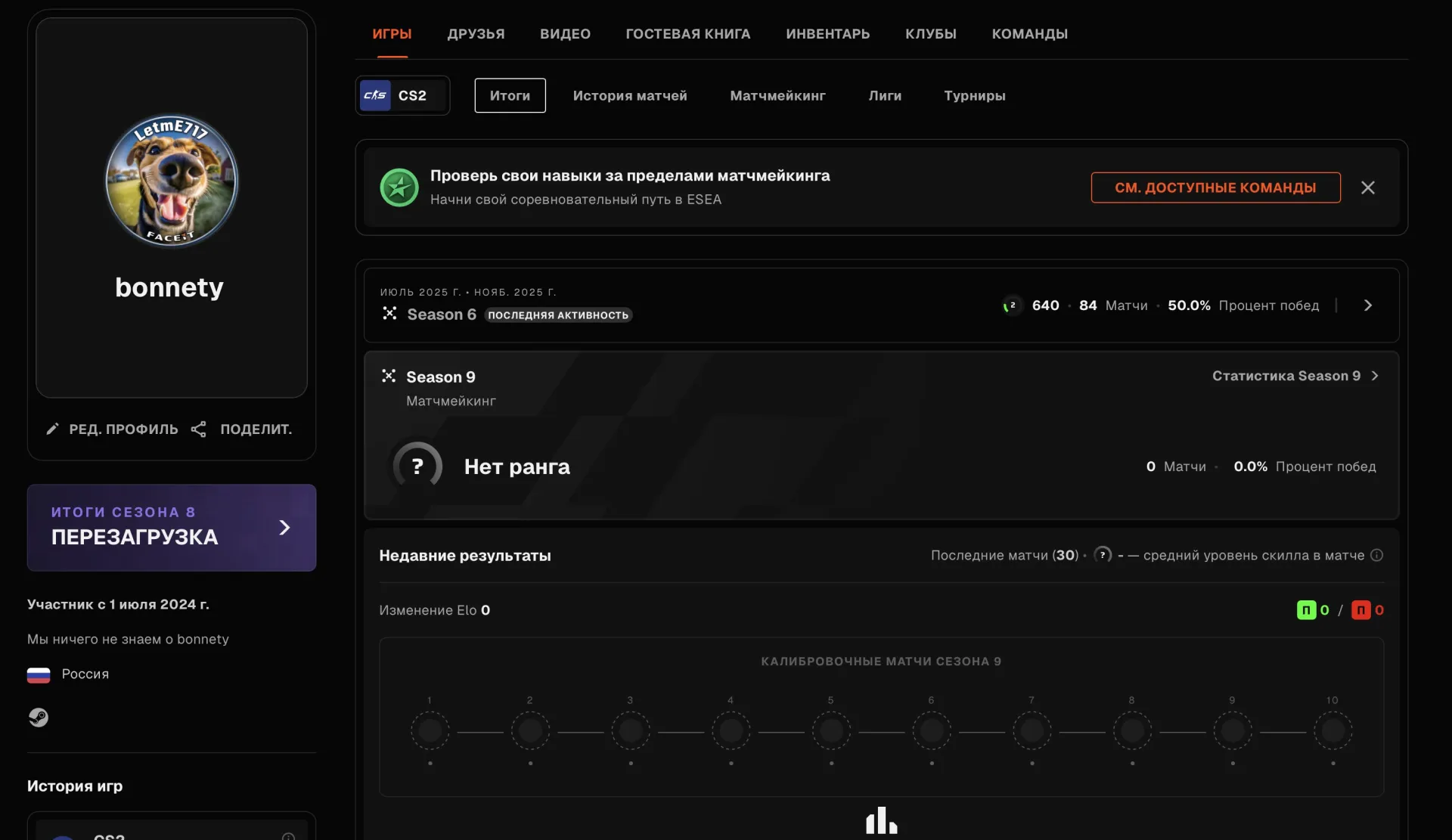Dismiss the ESEA promo banner
The height and width of the screenshot is (840, 1452).
(x=1368, y=188)
